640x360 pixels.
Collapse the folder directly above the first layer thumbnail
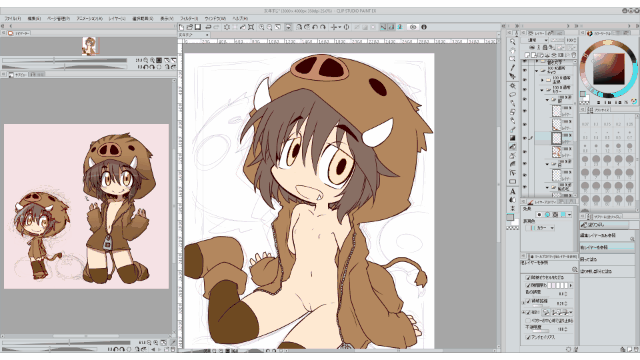pos(547,100)
